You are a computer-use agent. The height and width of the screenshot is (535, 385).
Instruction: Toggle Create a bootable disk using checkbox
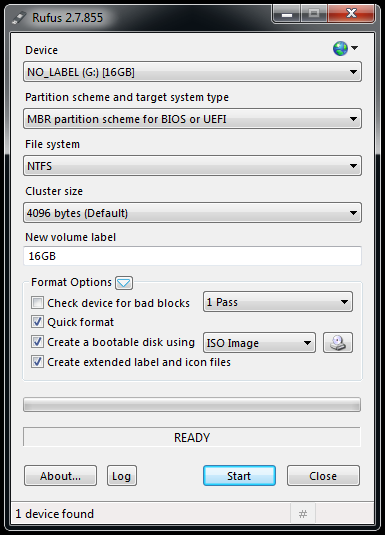[x=37, y=342]
